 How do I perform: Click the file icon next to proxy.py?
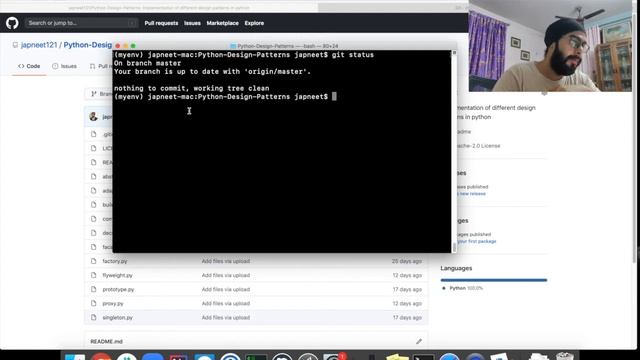(x=94, y=304)
